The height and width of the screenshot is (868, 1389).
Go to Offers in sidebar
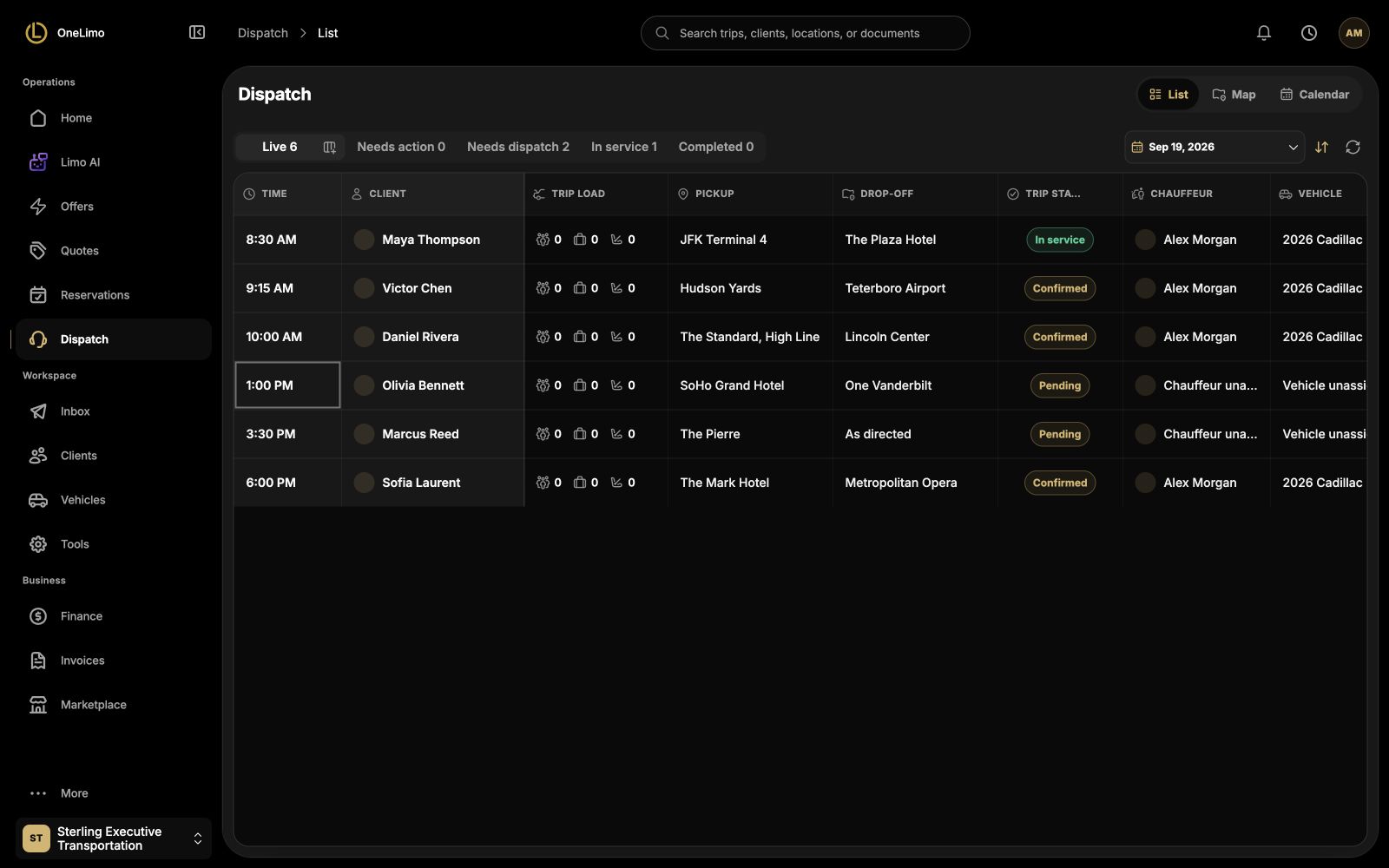pos(113,207)
